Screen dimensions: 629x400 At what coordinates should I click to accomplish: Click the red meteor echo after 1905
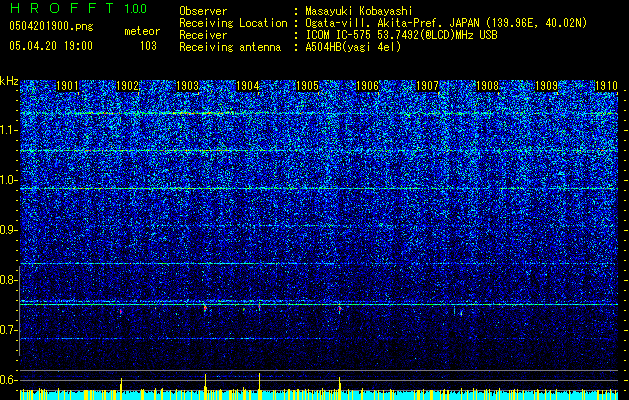point(340,309)
